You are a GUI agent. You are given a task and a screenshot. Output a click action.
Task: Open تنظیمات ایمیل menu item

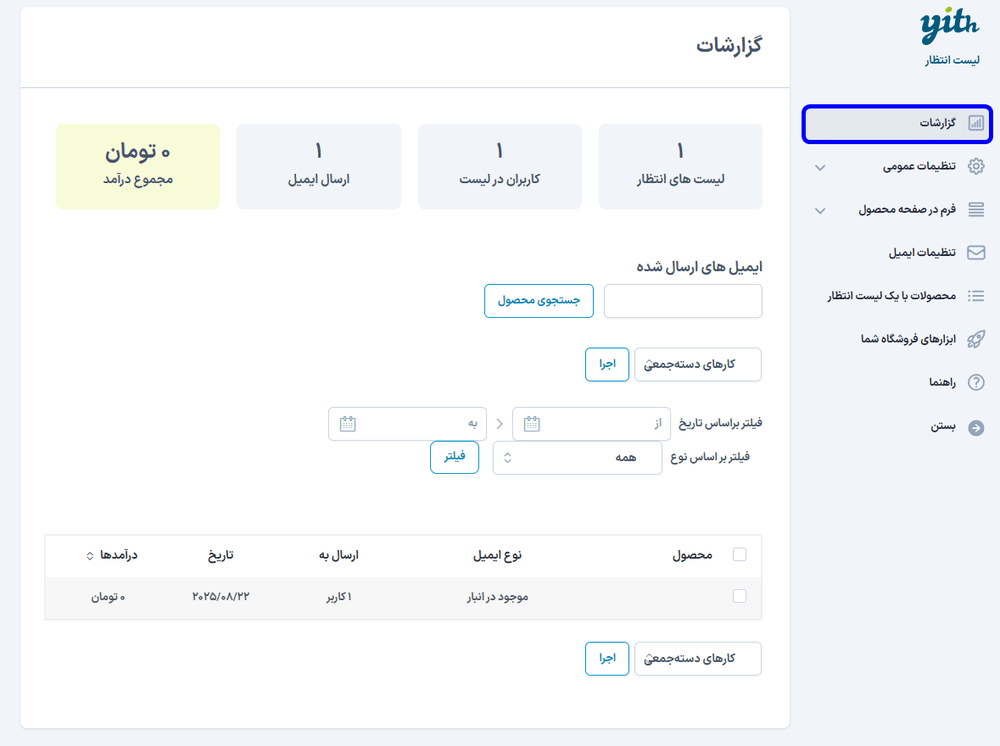tap(897, 252)
